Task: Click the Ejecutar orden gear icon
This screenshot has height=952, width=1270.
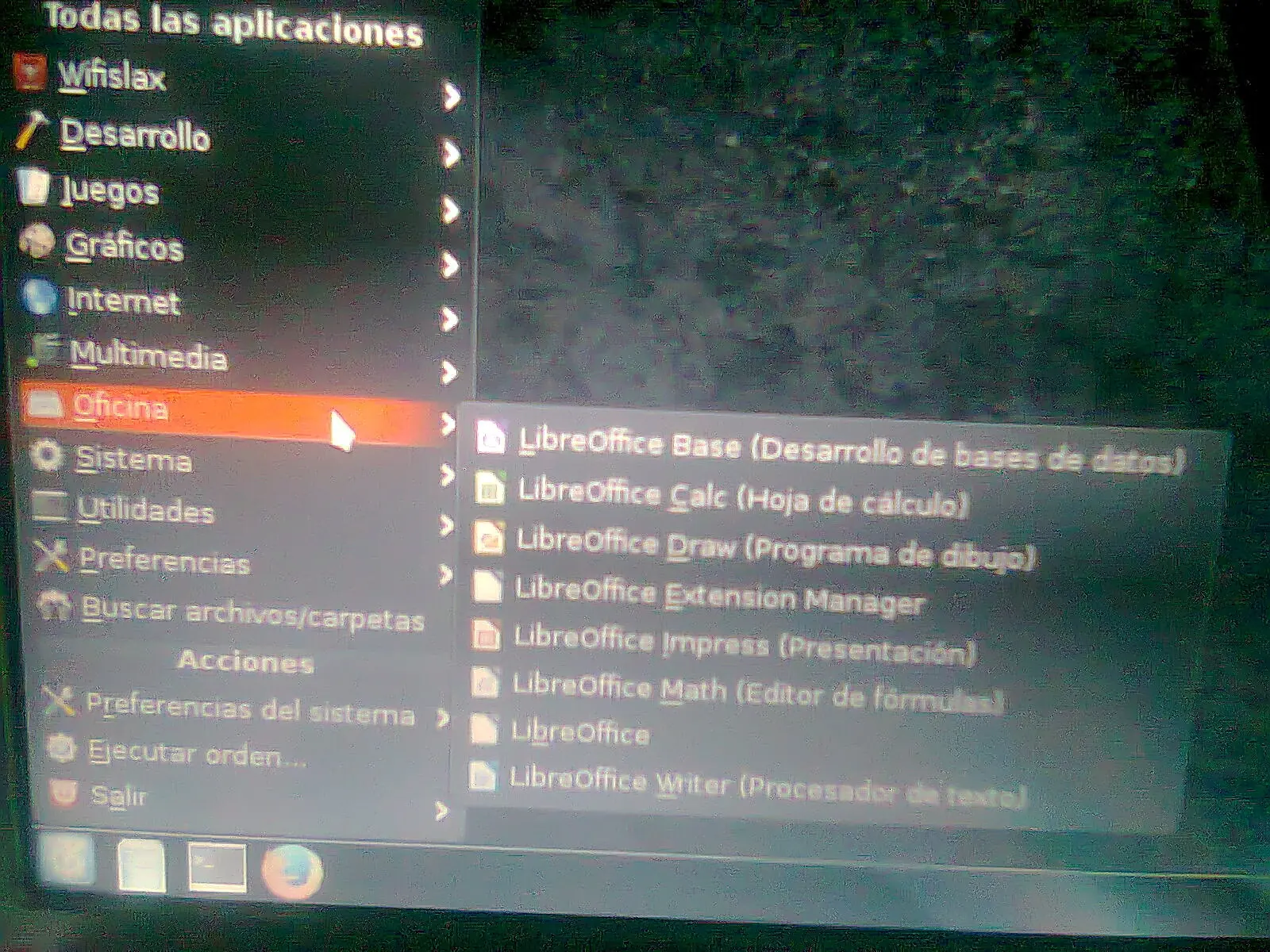Action: coord(62,748)
